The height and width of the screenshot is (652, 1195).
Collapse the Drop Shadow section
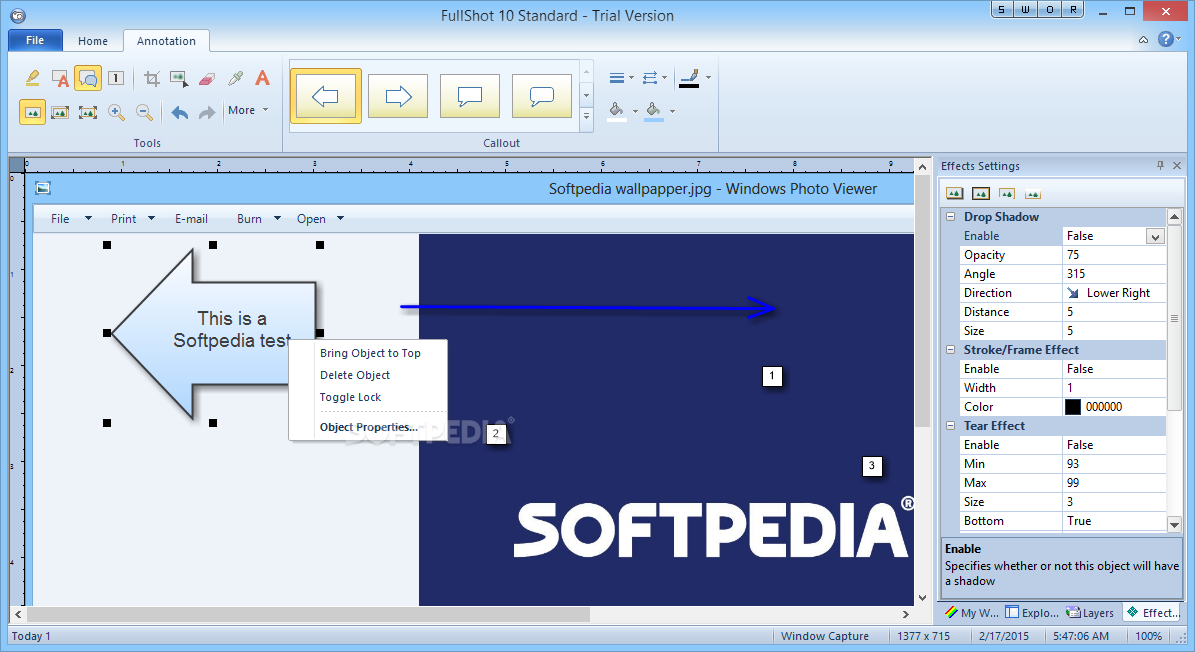point(950,217)
